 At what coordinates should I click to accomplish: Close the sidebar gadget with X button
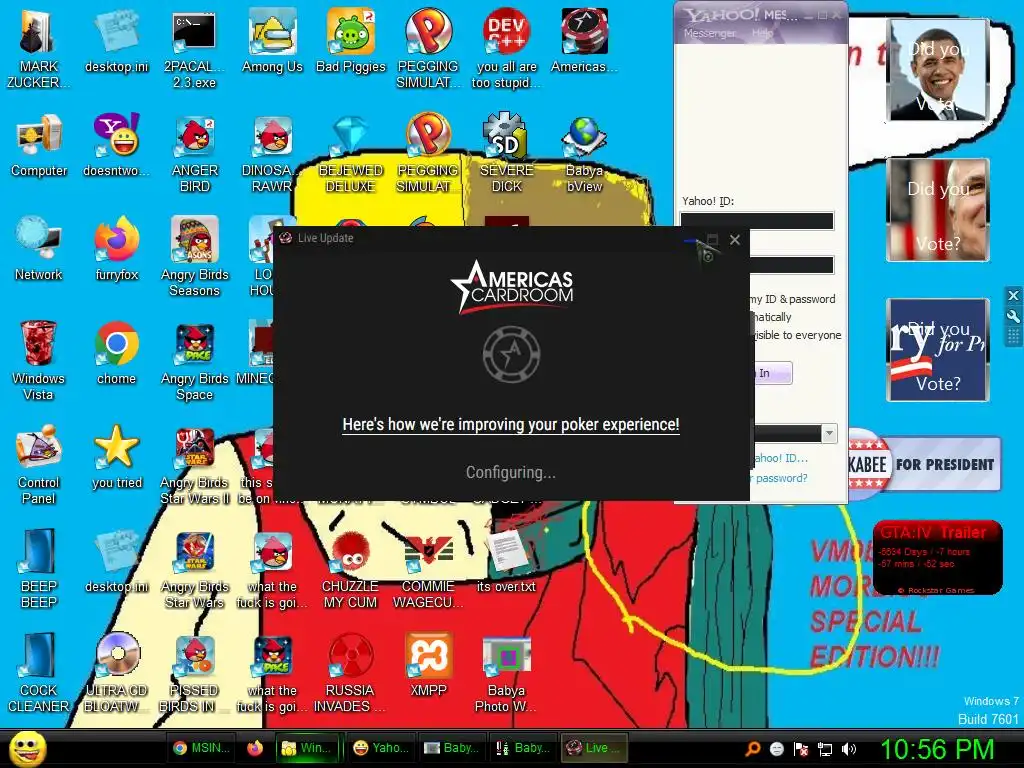tap(1013, 296)
